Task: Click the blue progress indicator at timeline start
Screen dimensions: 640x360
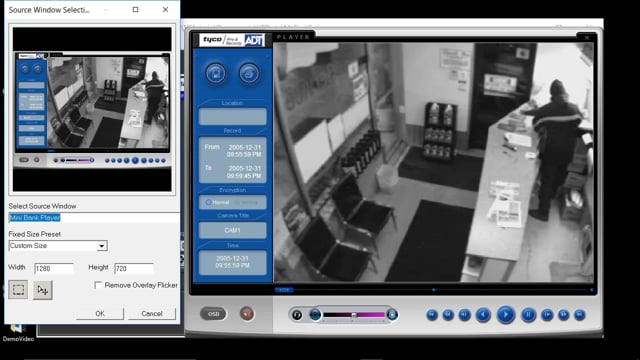Action: tap(284, 290)
